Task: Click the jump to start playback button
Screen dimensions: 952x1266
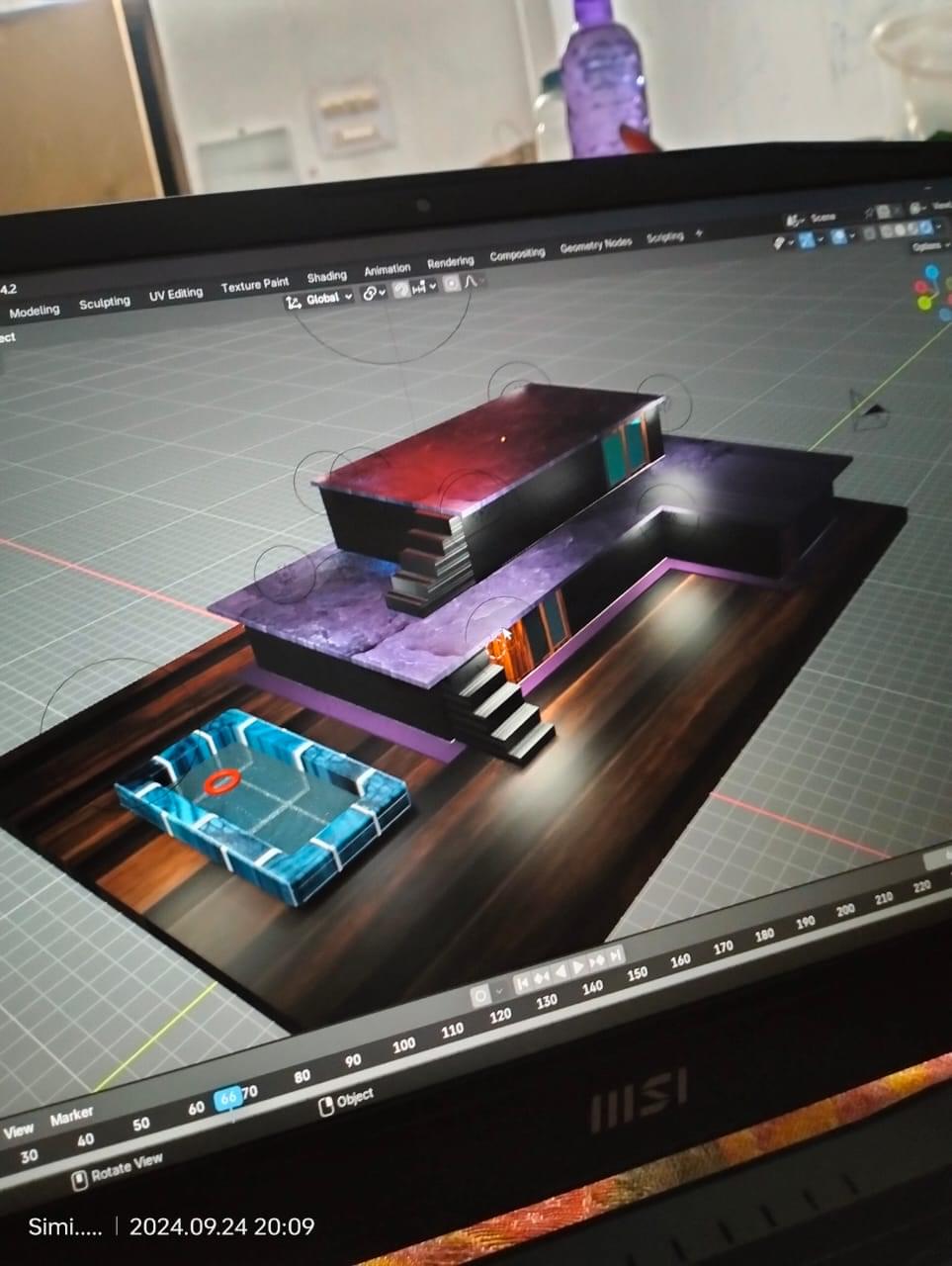Action: (x=523, y=981)
